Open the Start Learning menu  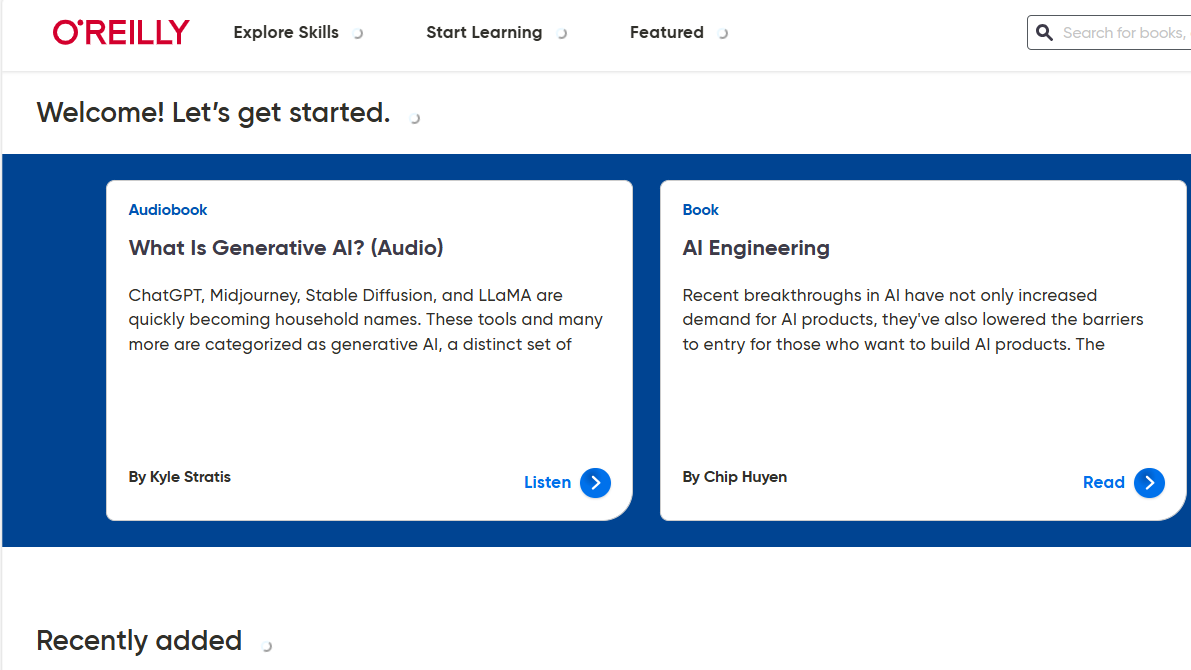click(x=484, y=33)
